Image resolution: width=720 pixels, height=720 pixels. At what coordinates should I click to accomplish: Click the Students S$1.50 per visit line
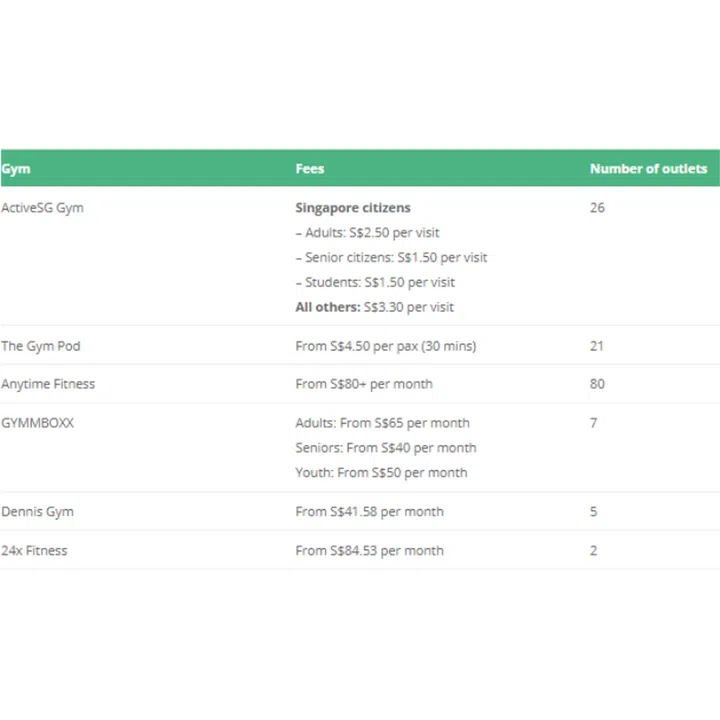tap(375, 282)
